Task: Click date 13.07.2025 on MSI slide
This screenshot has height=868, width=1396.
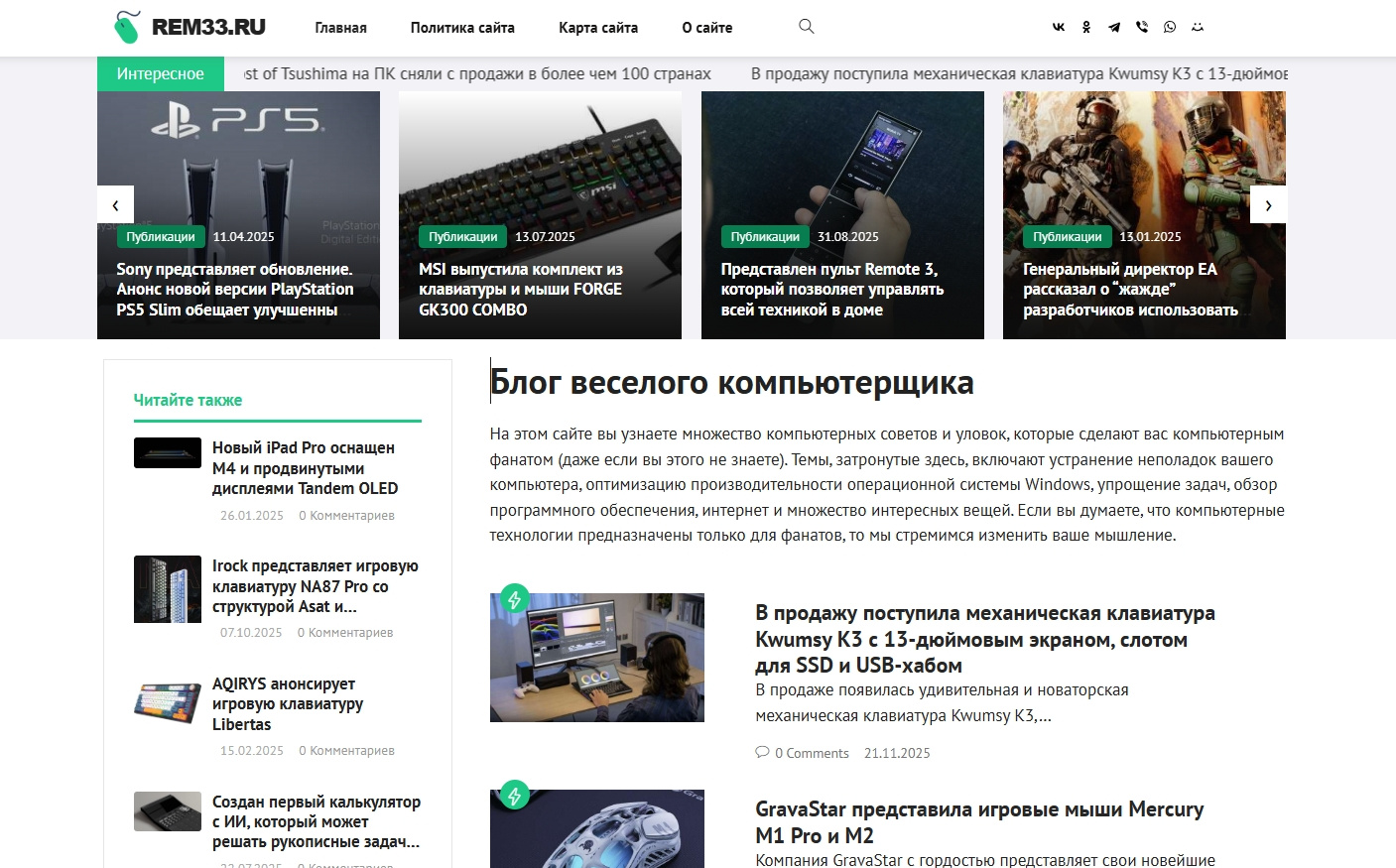Action: point(545,237)
